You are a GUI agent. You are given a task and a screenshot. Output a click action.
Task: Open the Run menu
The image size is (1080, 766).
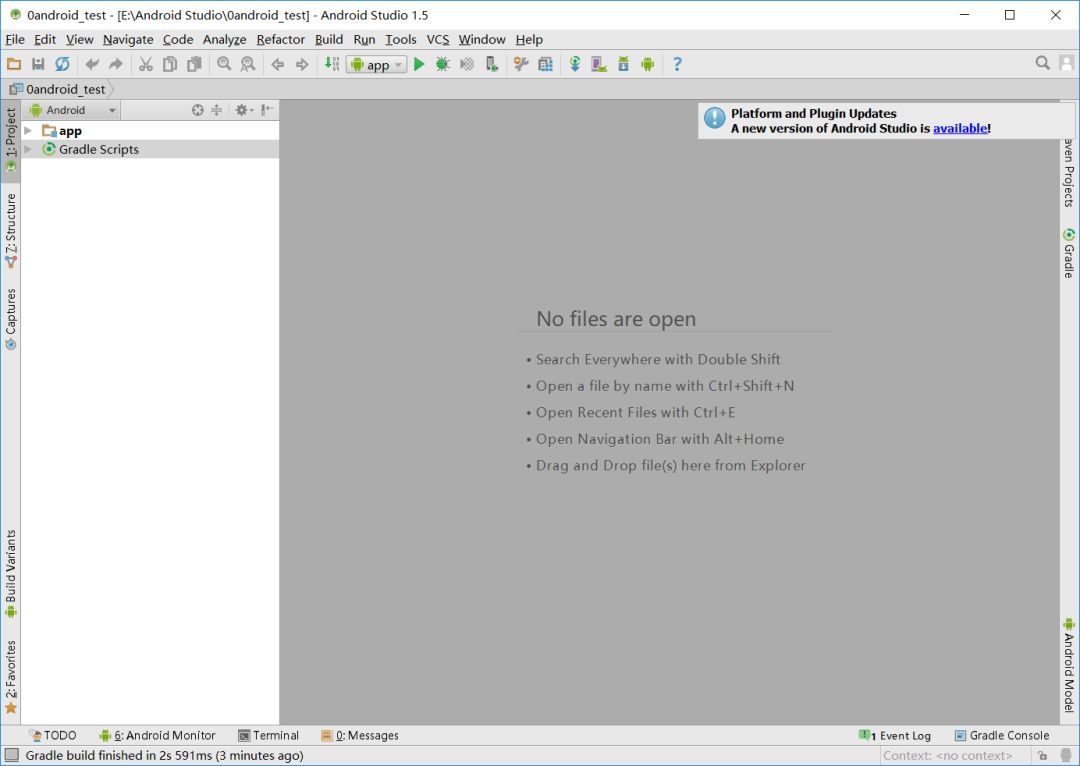coord(364,39)
